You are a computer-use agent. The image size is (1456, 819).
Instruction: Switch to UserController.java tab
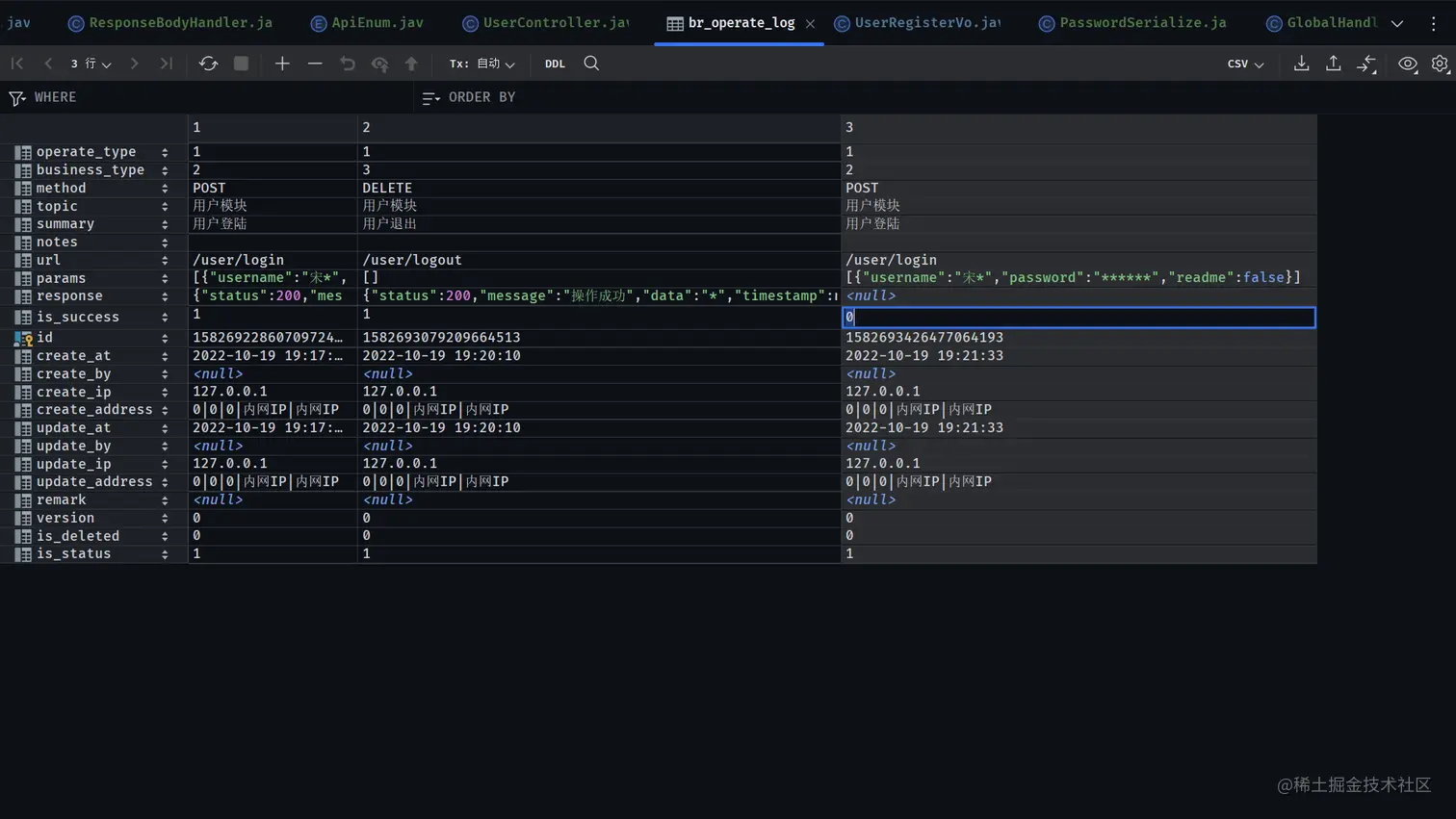(x=546, y=23)
